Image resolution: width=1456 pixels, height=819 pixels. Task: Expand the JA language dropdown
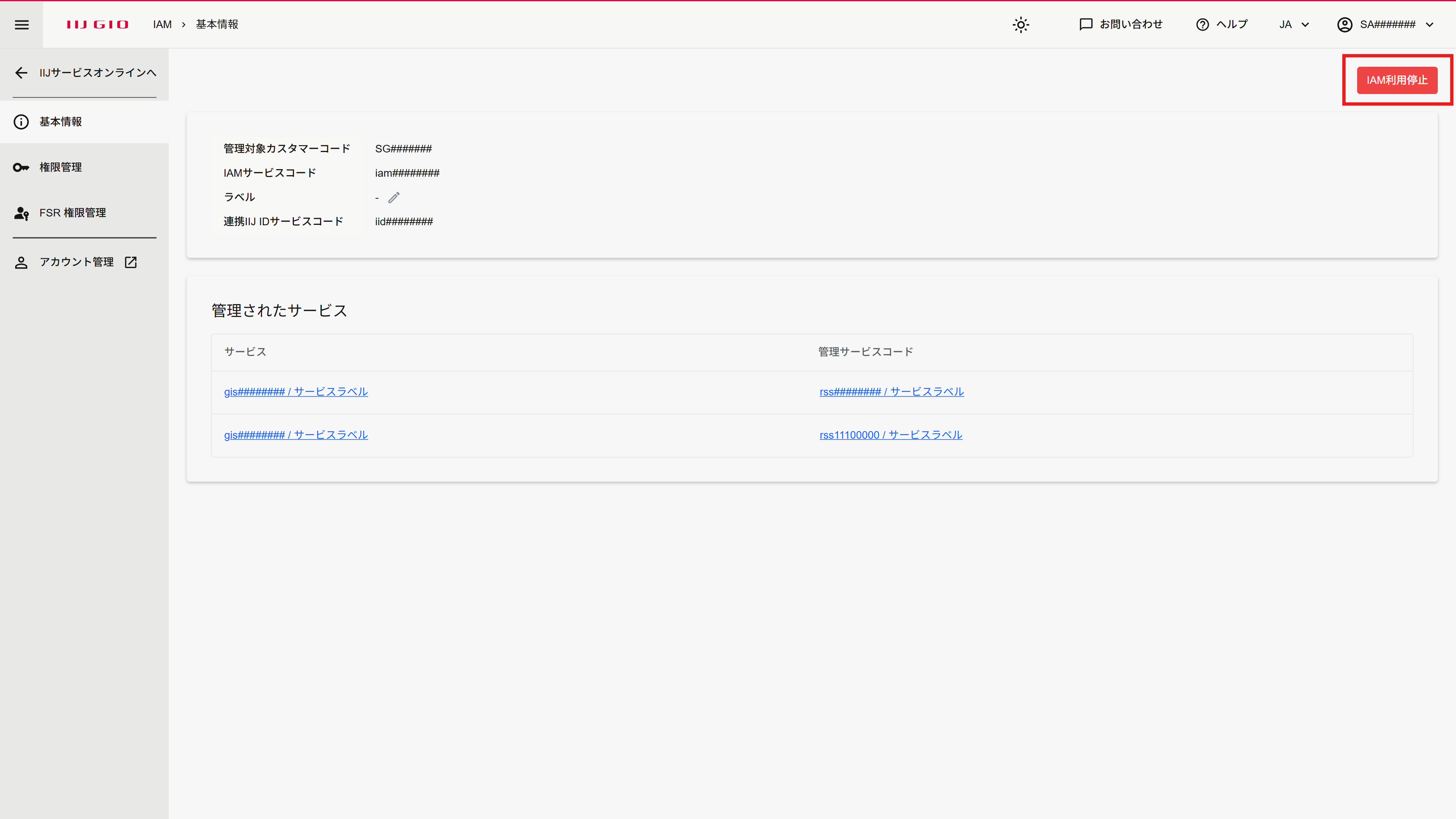(1294, 24)
